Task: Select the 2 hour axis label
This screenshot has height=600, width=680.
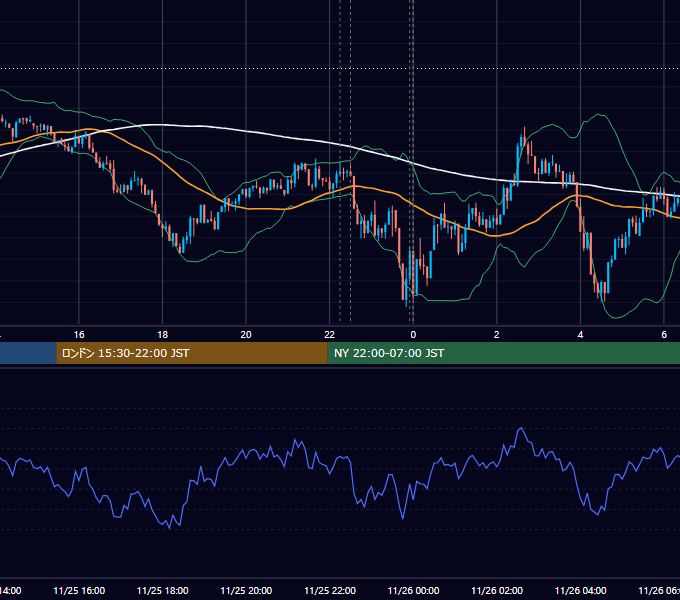Action: (x=497, y=335)
